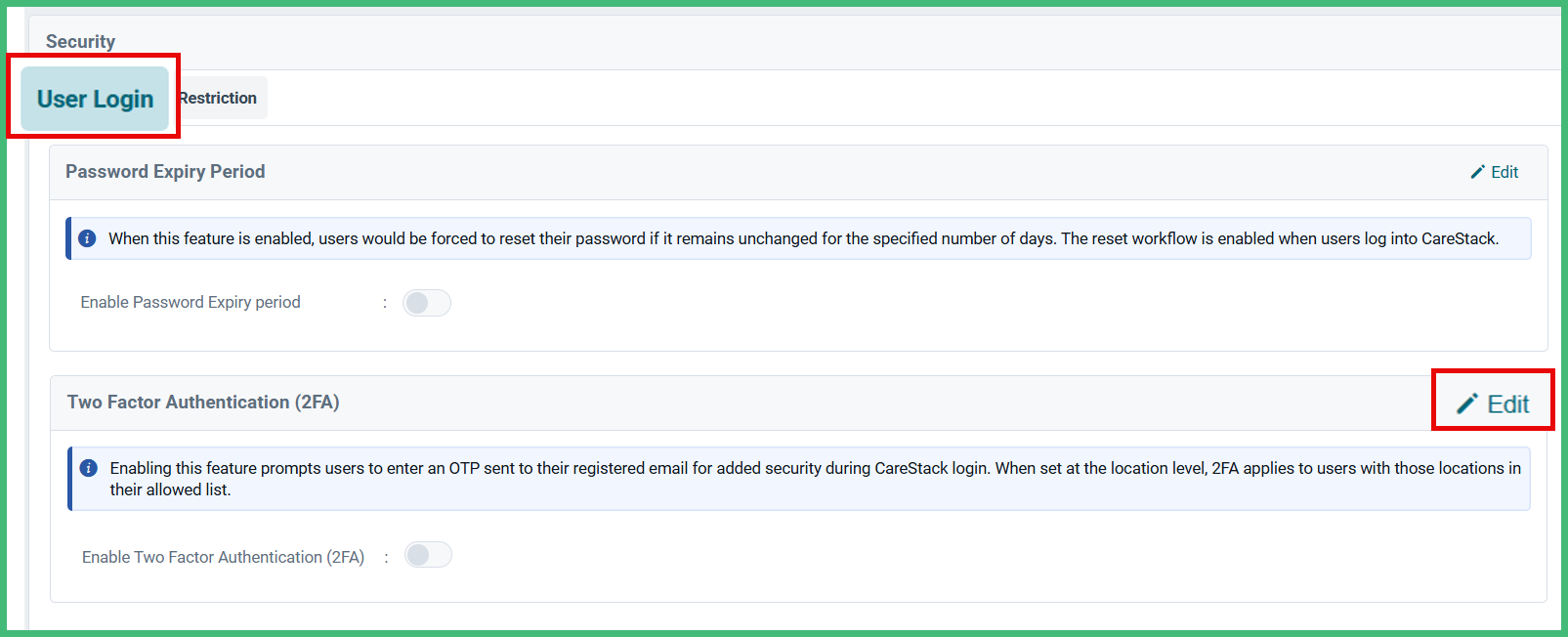Click the Security page heading
Screen dimensions: 1568x637
point(80,41)
